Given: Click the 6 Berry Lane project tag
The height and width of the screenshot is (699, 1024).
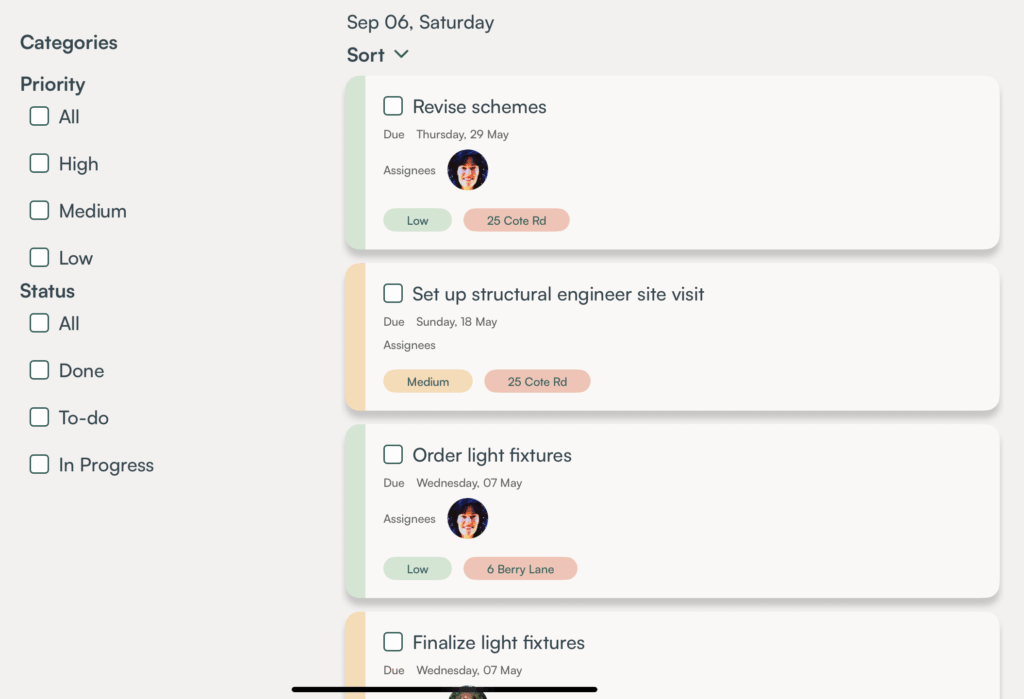Looking at the screenshot, I should coord(520,569).
